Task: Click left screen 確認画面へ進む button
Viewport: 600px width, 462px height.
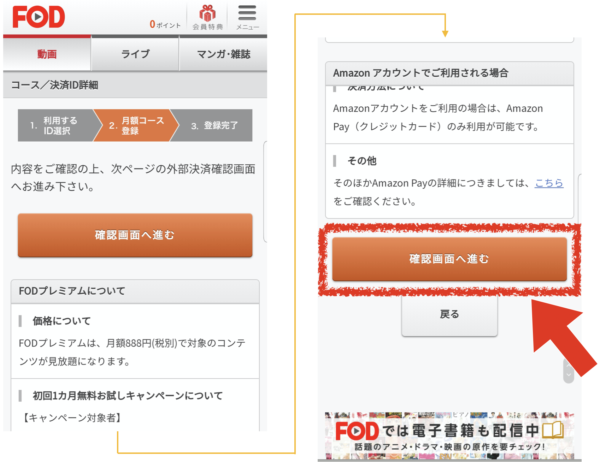Action: [x=135, y=235]
